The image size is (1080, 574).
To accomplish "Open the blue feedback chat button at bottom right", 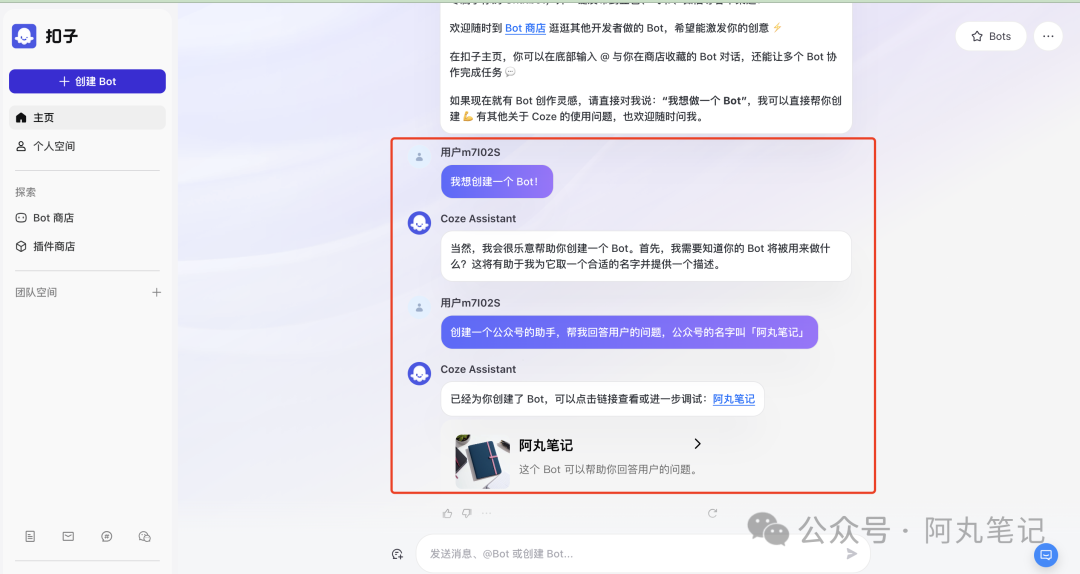I will pos(1046,555).
